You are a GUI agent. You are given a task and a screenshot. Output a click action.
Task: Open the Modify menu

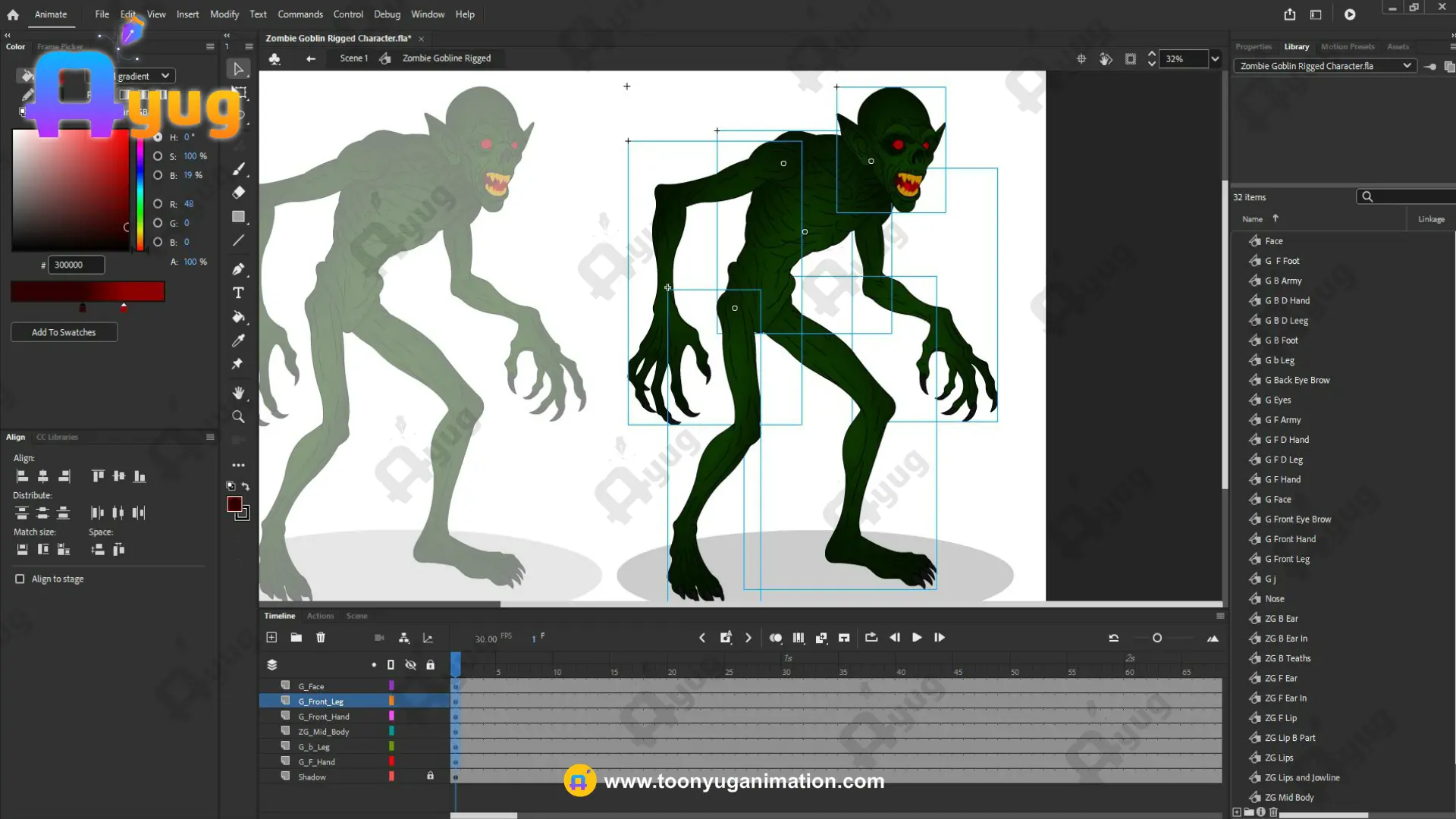[x=224, y=14]
